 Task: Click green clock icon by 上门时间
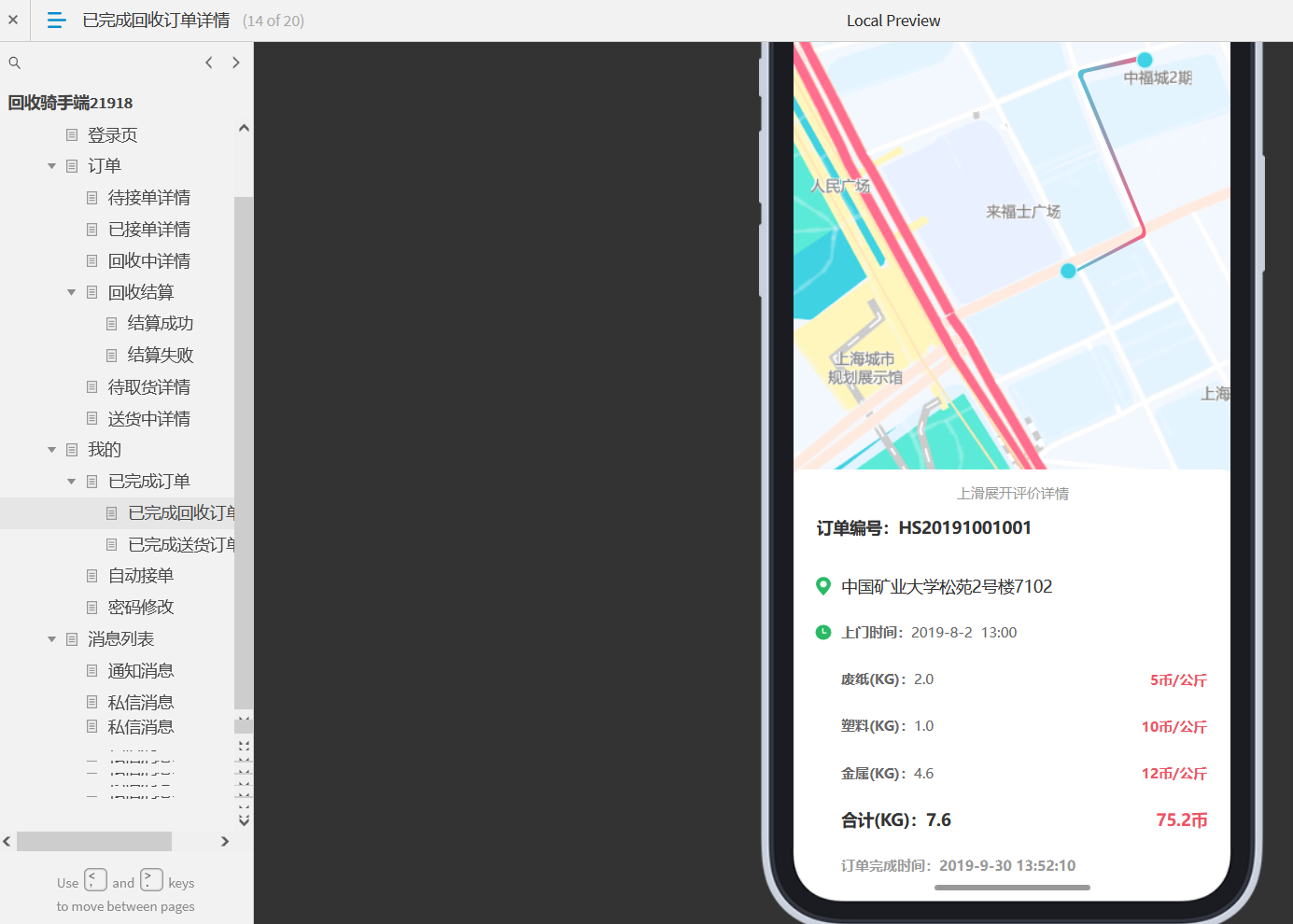822,632
